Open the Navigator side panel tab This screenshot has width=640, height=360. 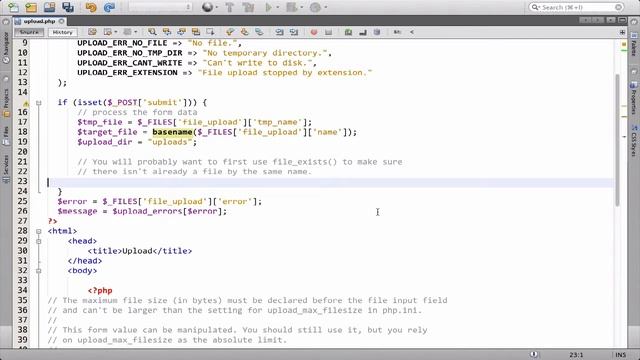[x=6, y=48]
